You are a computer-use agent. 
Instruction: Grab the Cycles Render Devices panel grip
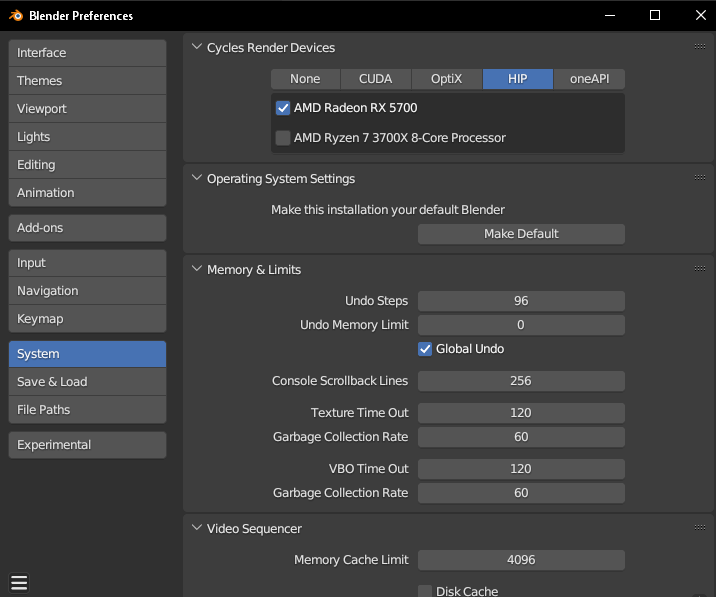[700, 47]
